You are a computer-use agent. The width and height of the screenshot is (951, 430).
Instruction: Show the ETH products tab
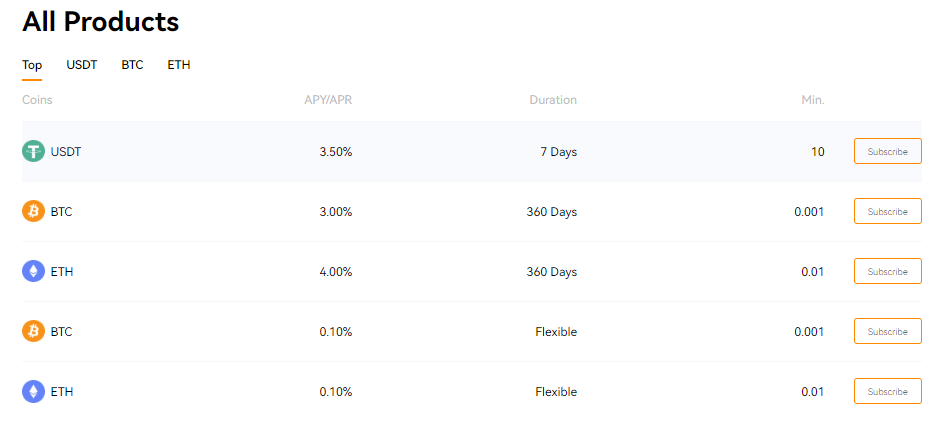point(179,65)
